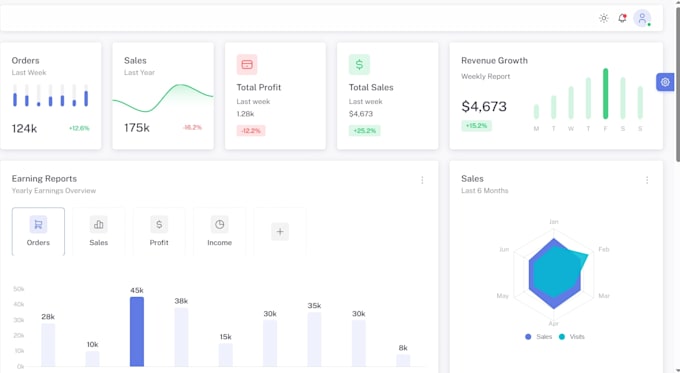The image size is (680, 373).
Task: Click the 15k bar in earnings chart
Action: (x=226, y=355)
